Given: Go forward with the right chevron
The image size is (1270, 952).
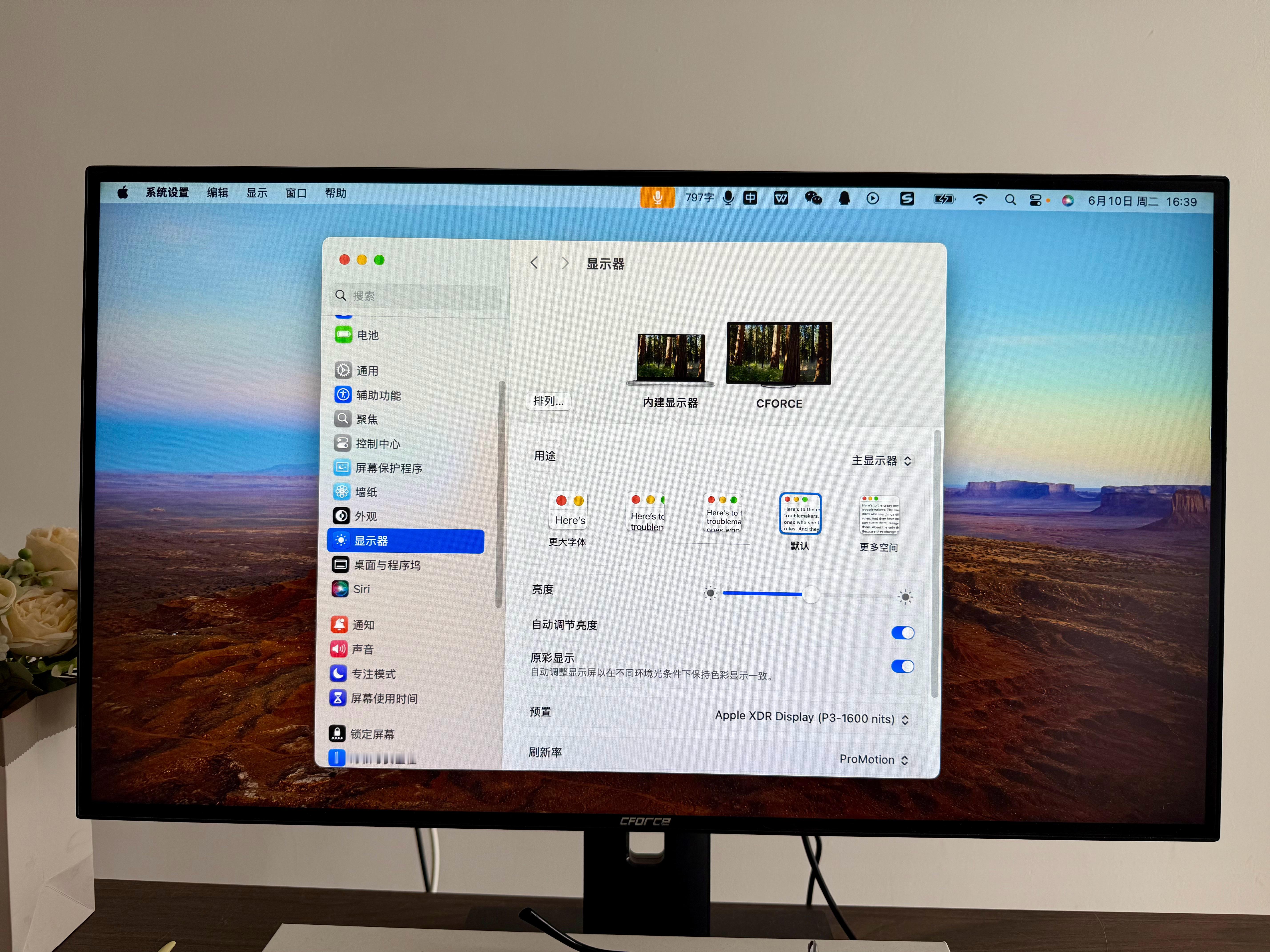Looking at the screenshot, I should (x=566, y=263).
